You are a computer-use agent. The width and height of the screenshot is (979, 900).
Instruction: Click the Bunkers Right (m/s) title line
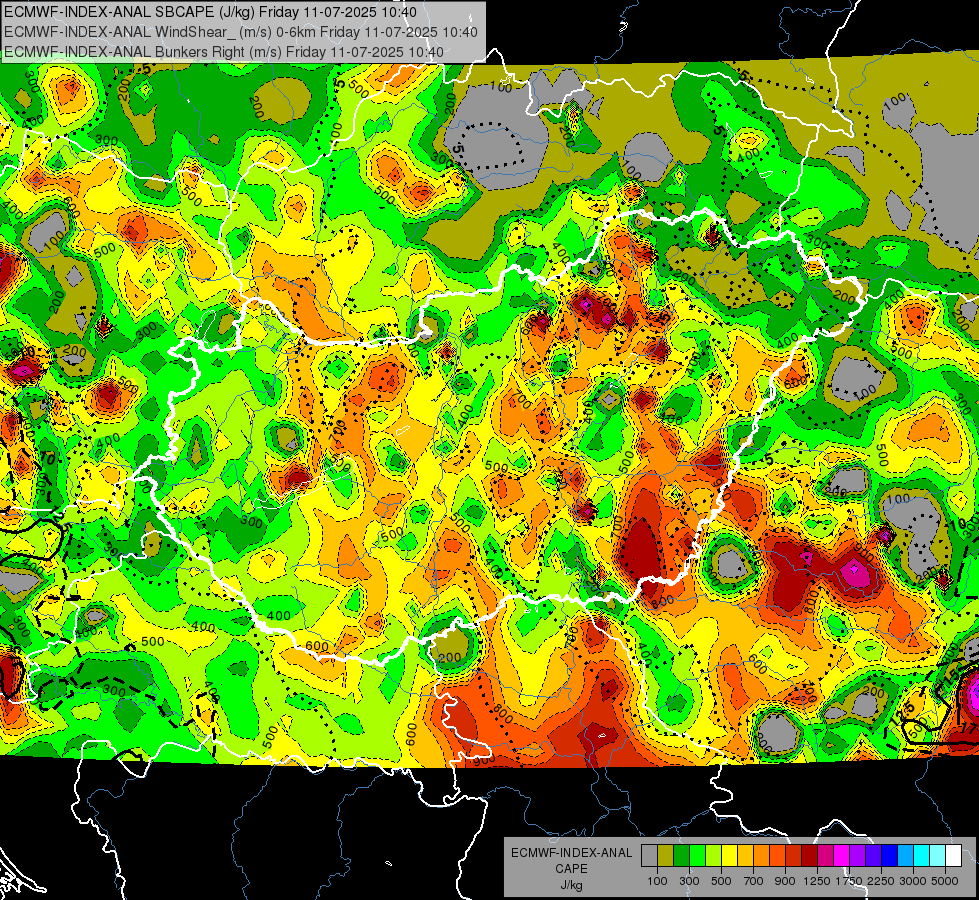[x=224, y=52]
